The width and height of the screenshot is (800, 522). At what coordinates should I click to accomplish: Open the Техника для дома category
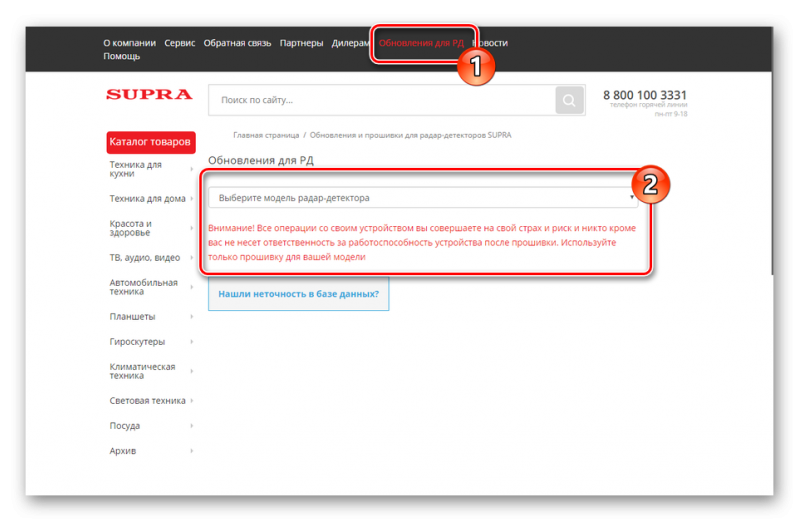tap(147, 198)
